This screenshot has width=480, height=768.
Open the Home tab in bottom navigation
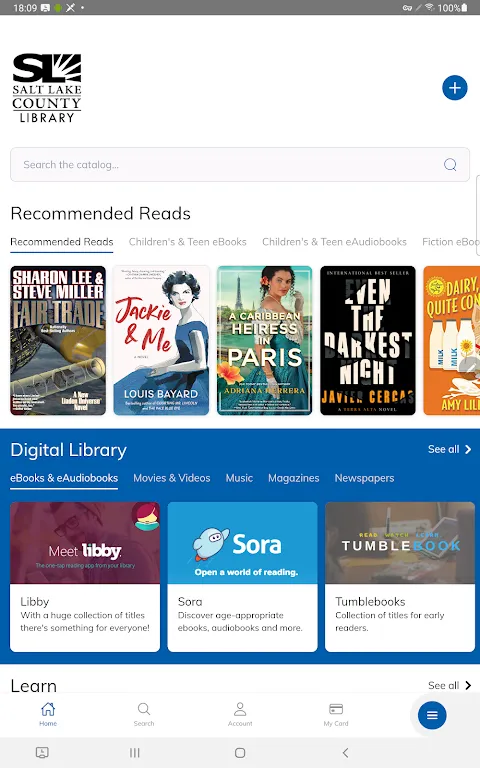pyautogui.click(x=48, y=714)
